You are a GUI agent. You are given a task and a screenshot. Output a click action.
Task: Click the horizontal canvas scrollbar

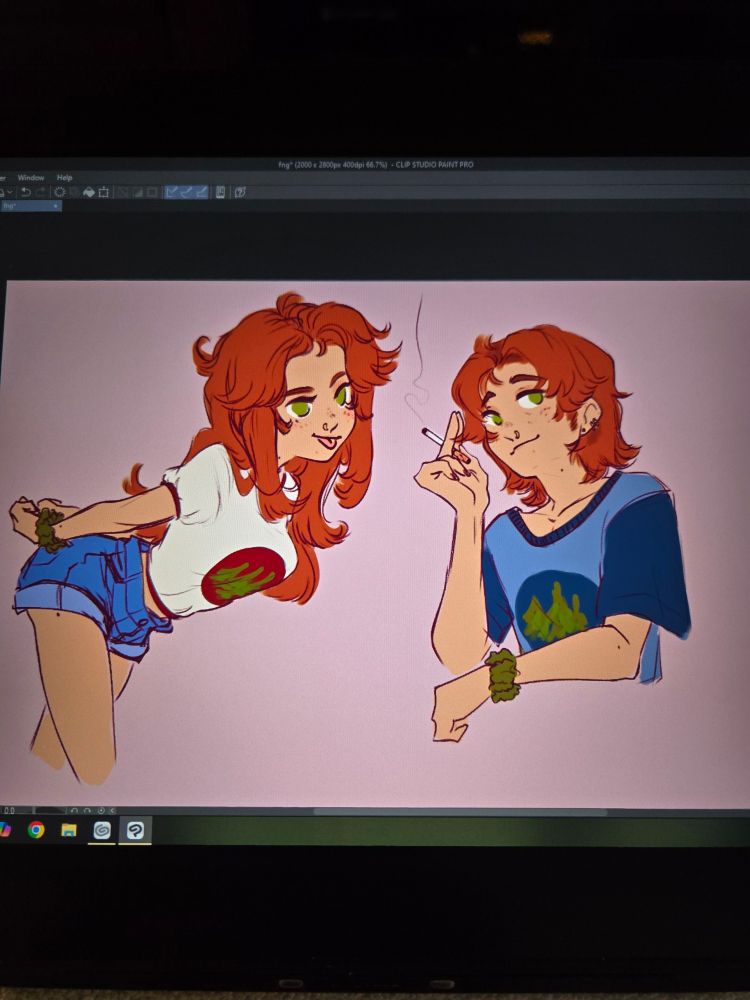tap(459, 812)
